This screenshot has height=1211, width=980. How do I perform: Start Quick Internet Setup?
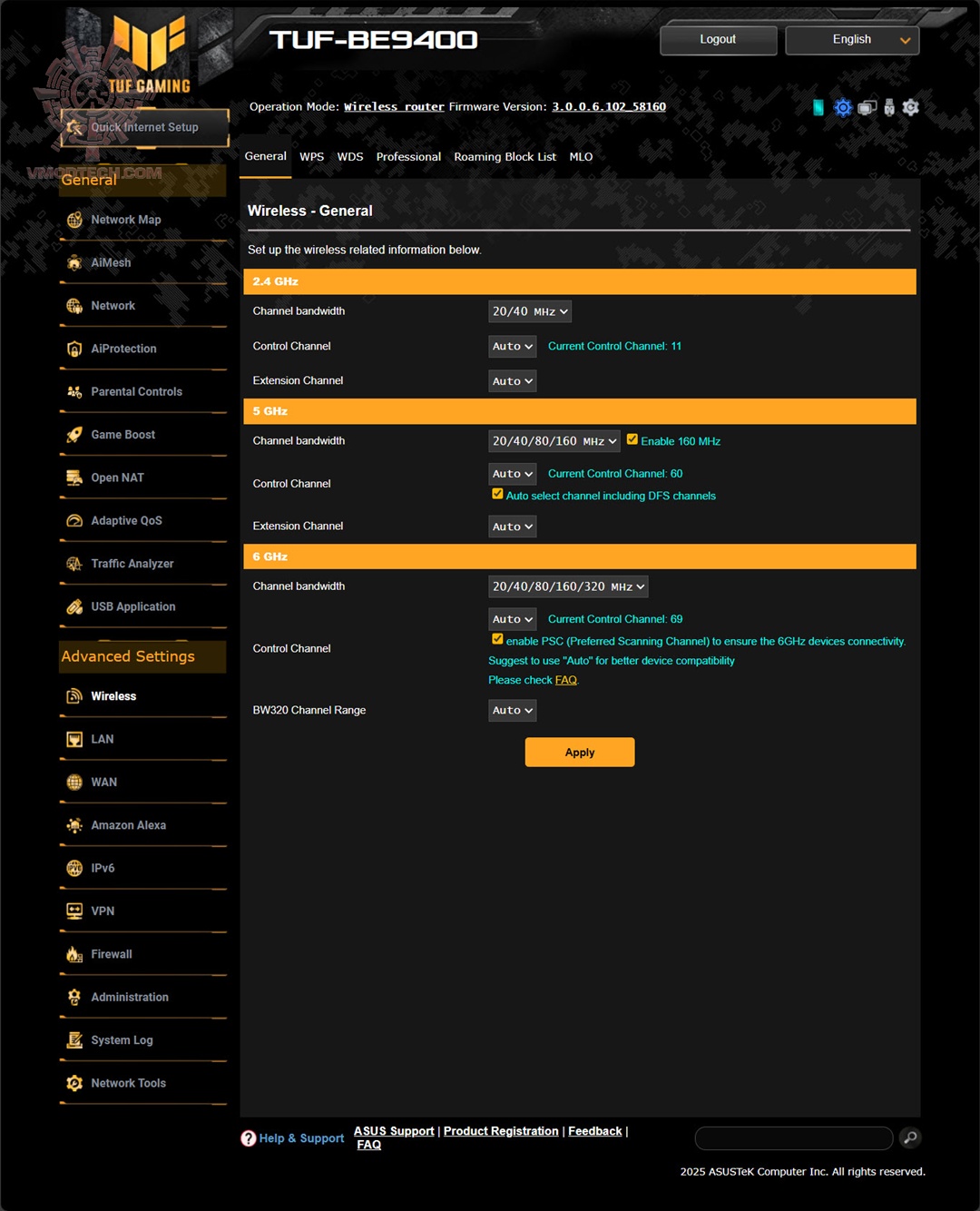click(x=144, y=128)
